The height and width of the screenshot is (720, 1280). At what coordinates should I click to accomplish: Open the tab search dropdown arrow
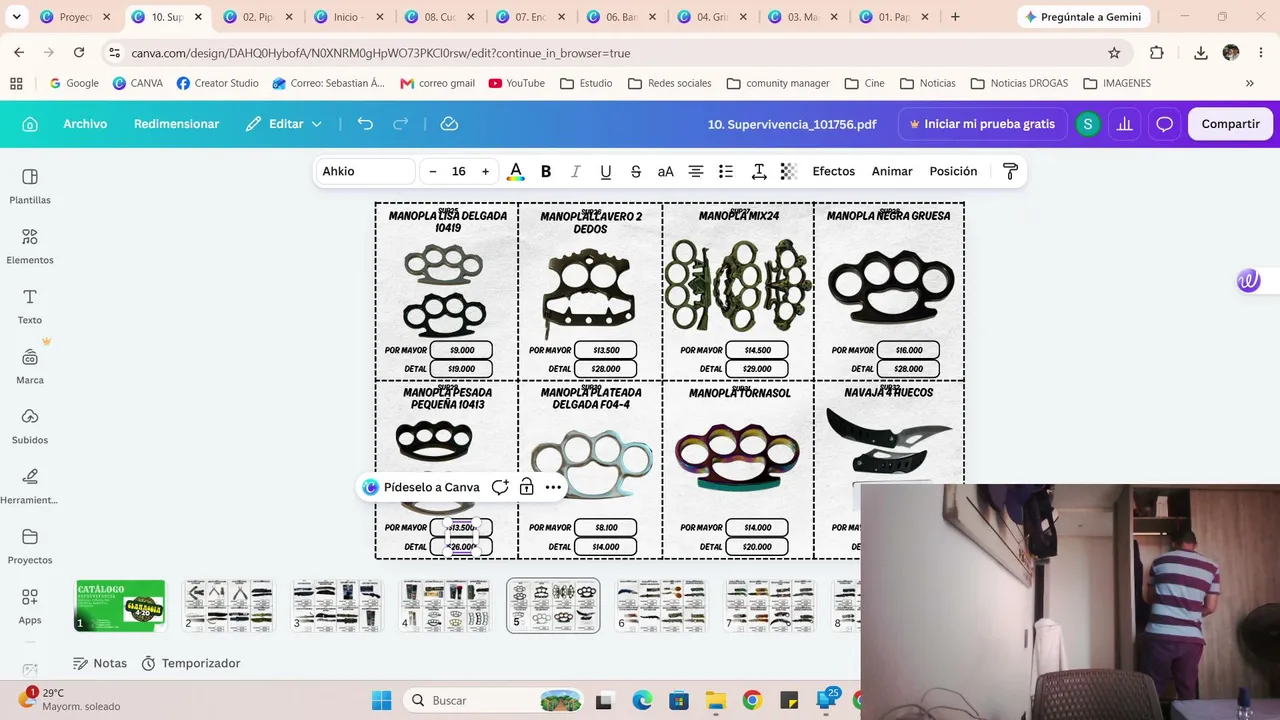(17, 17)
